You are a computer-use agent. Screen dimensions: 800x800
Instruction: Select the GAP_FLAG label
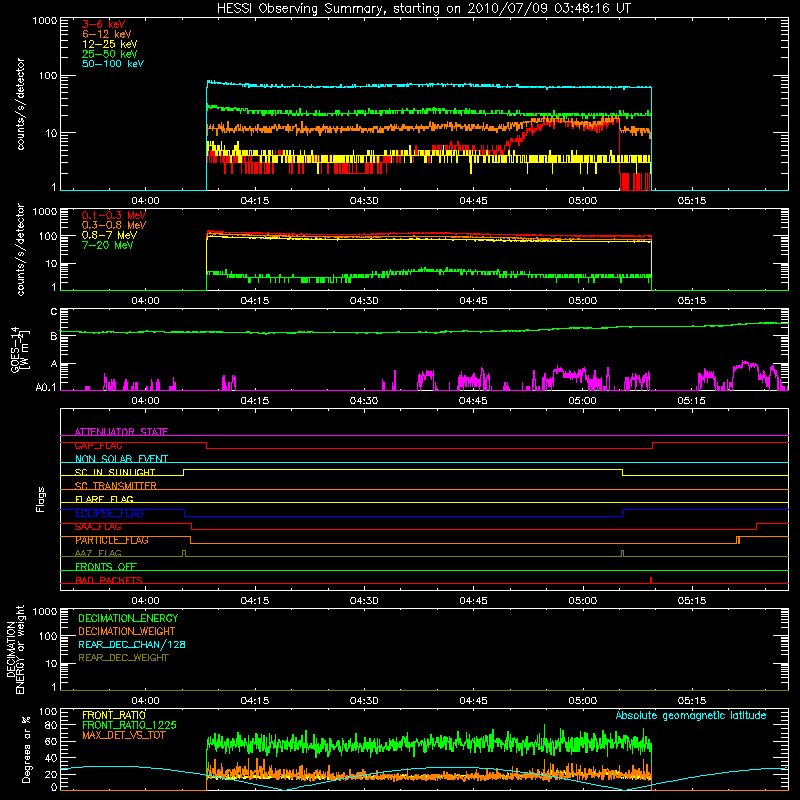coord(98,445)
